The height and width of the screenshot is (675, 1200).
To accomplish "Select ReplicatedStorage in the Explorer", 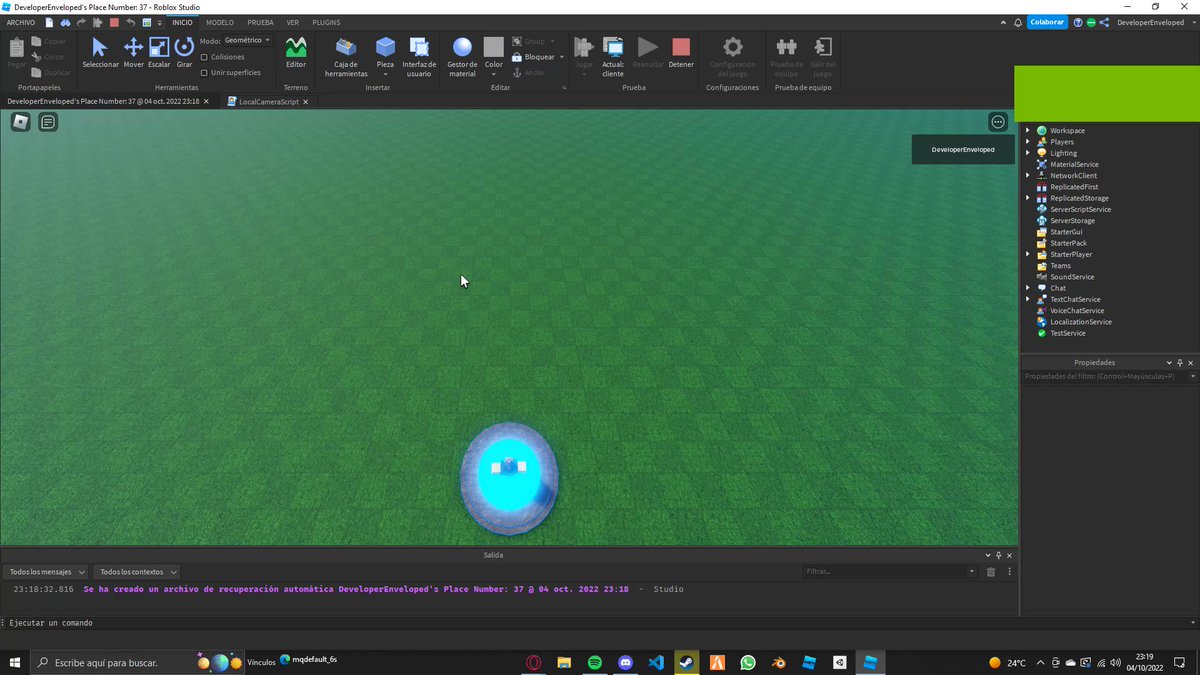I will pyautogui.click(x=1079, y=198).
